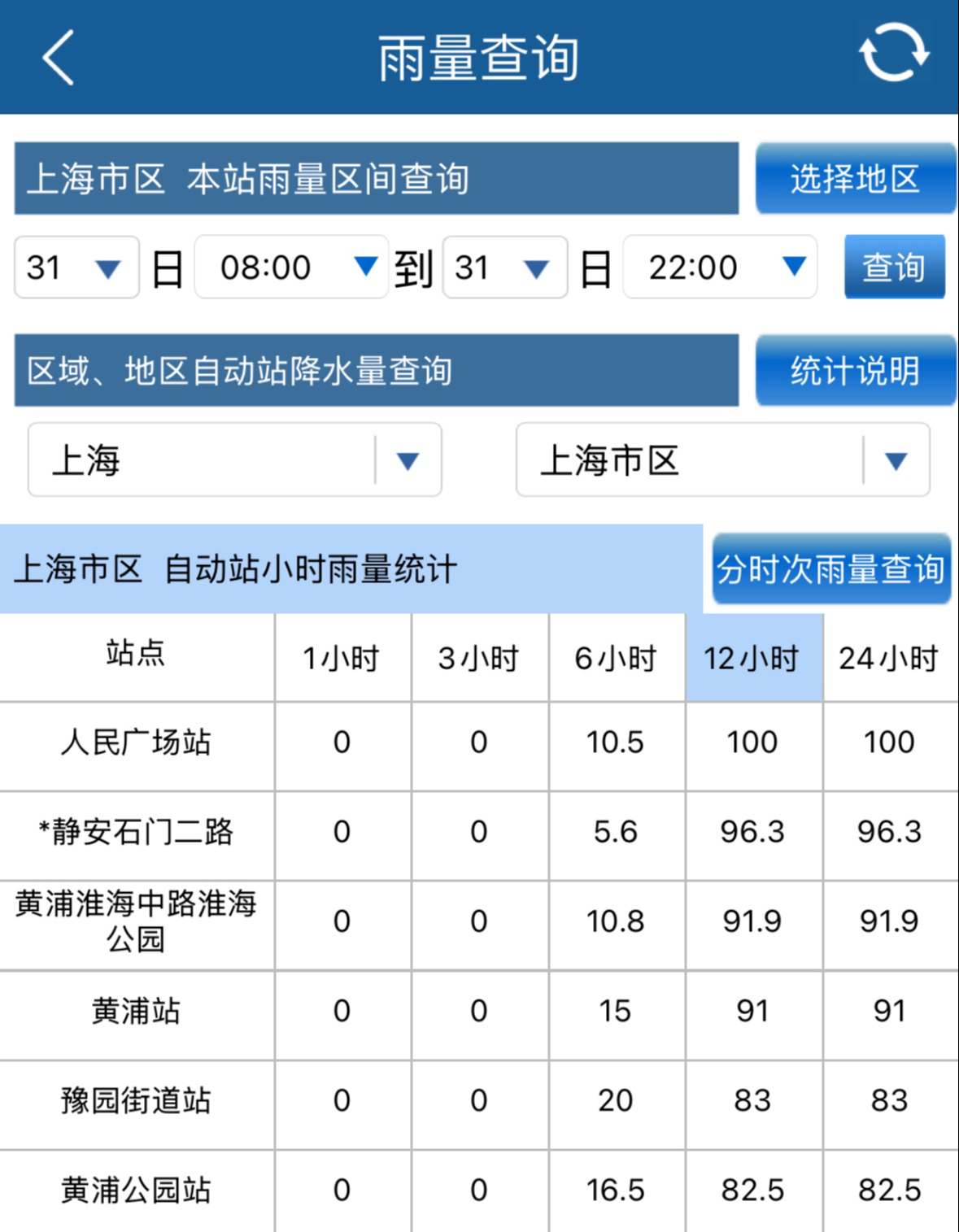This screenshot has width=959, height=1232.
Task: Tap the 站点 column header
Action: point(137,654)
